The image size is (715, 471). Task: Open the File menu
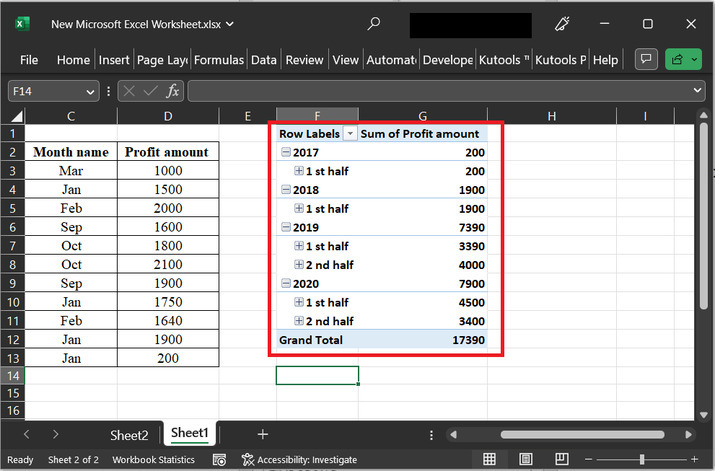click(29, 60)
